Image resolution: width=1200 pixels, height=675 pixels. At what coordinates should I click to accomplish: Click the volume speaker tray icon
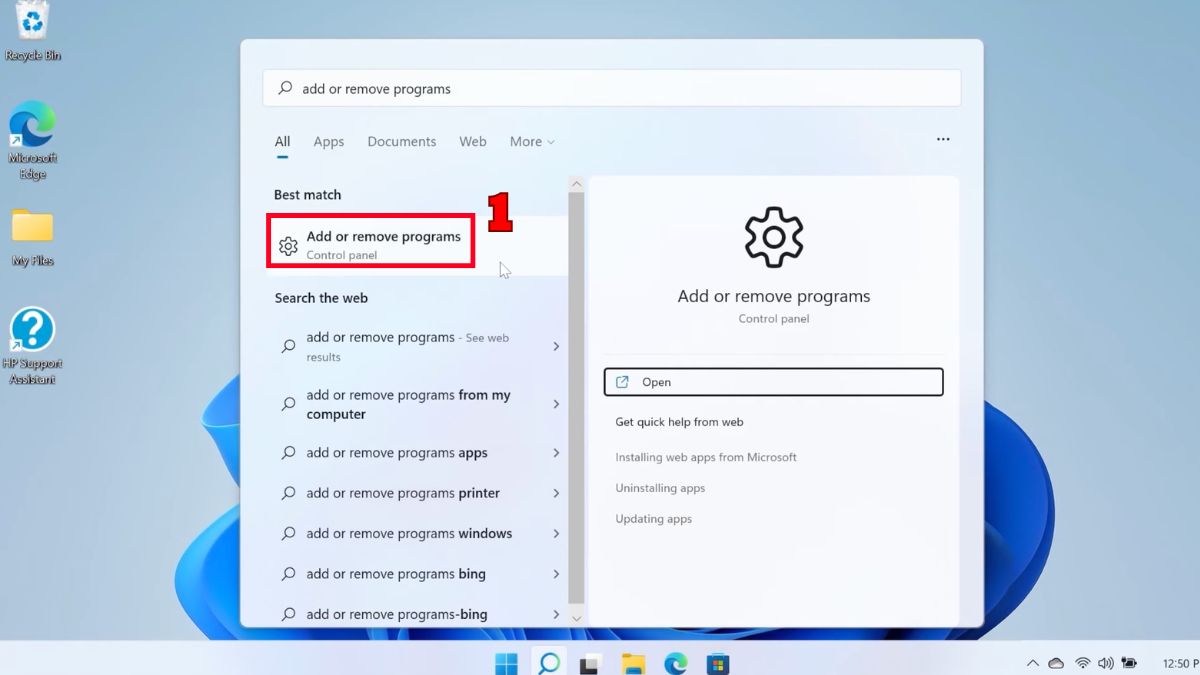click(1106, 663)
